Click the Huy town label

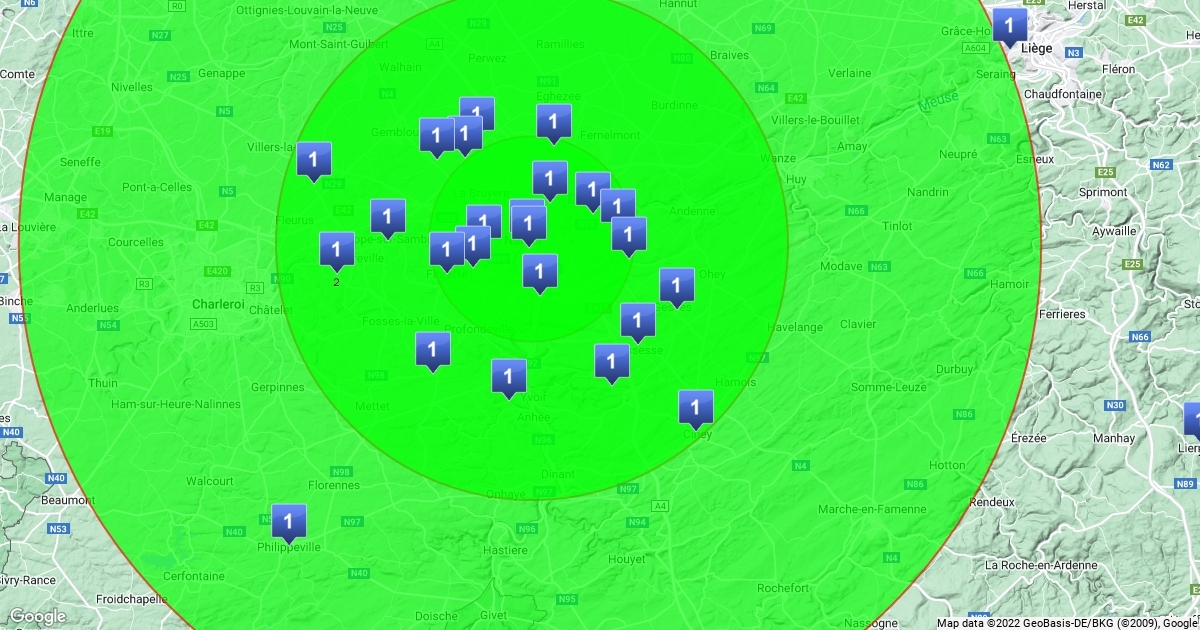pos(797,179)
